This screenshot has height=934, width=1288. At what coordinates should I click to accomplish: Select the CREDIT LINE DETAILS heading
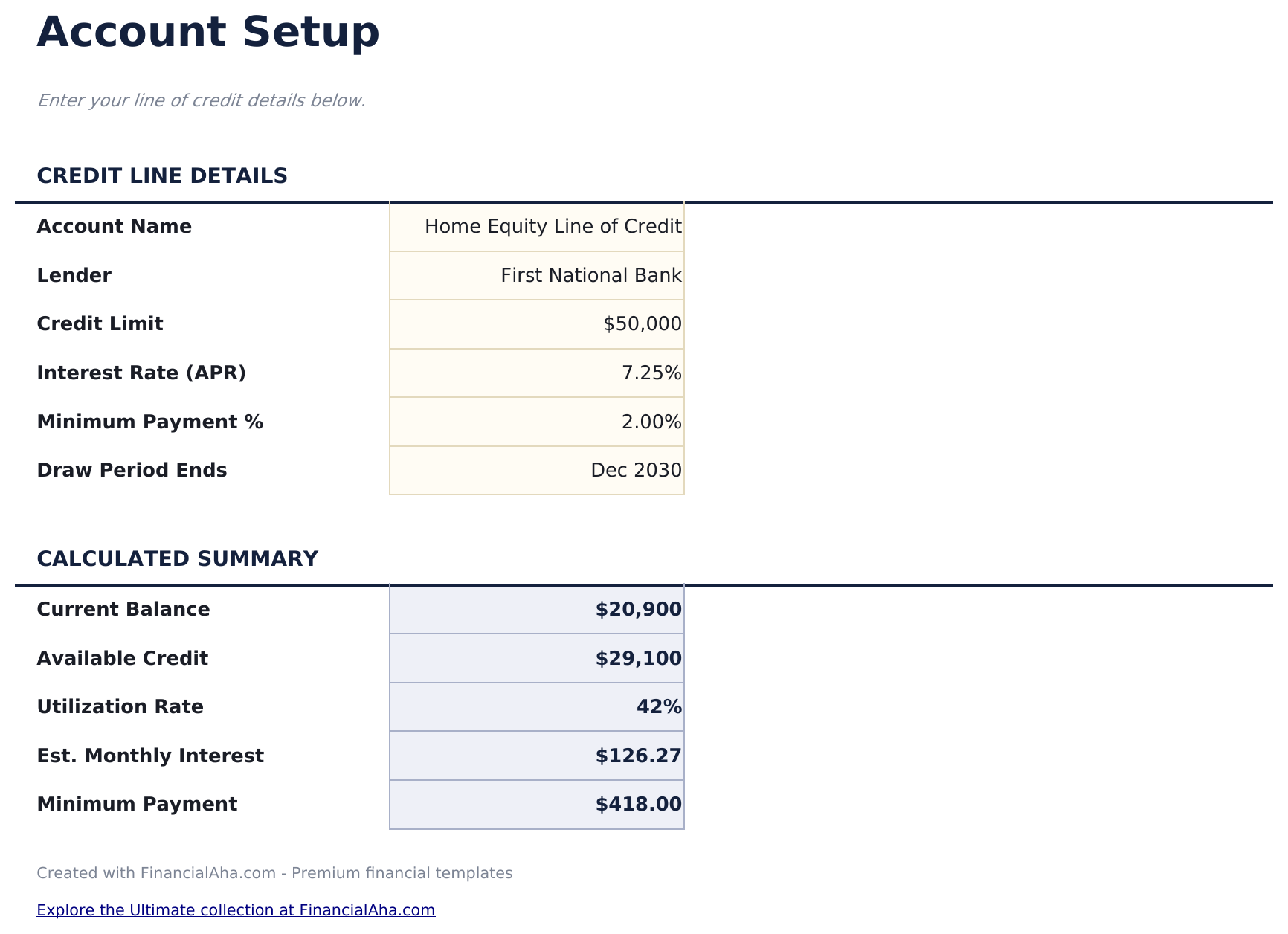(163, 176)
